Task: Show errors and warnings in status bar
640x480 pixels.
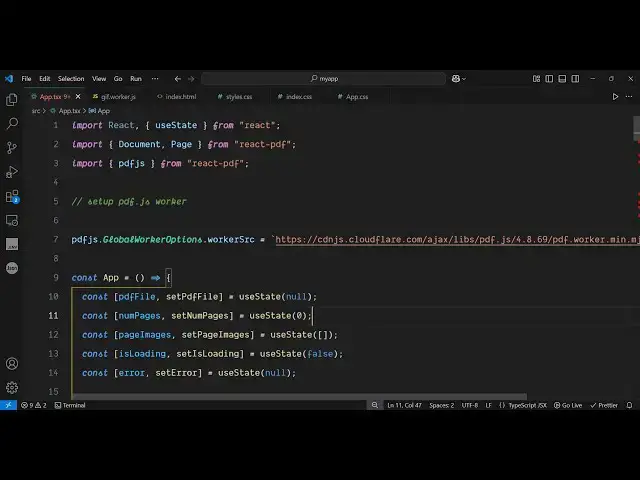Action: pos(33,405)
